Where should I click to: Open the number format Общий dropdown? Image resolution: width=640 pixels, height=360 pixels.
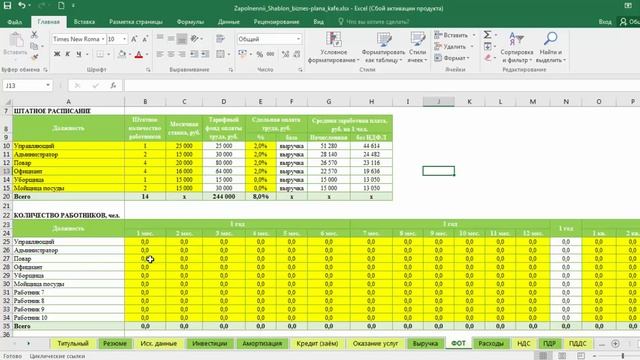tap(298, 39)
